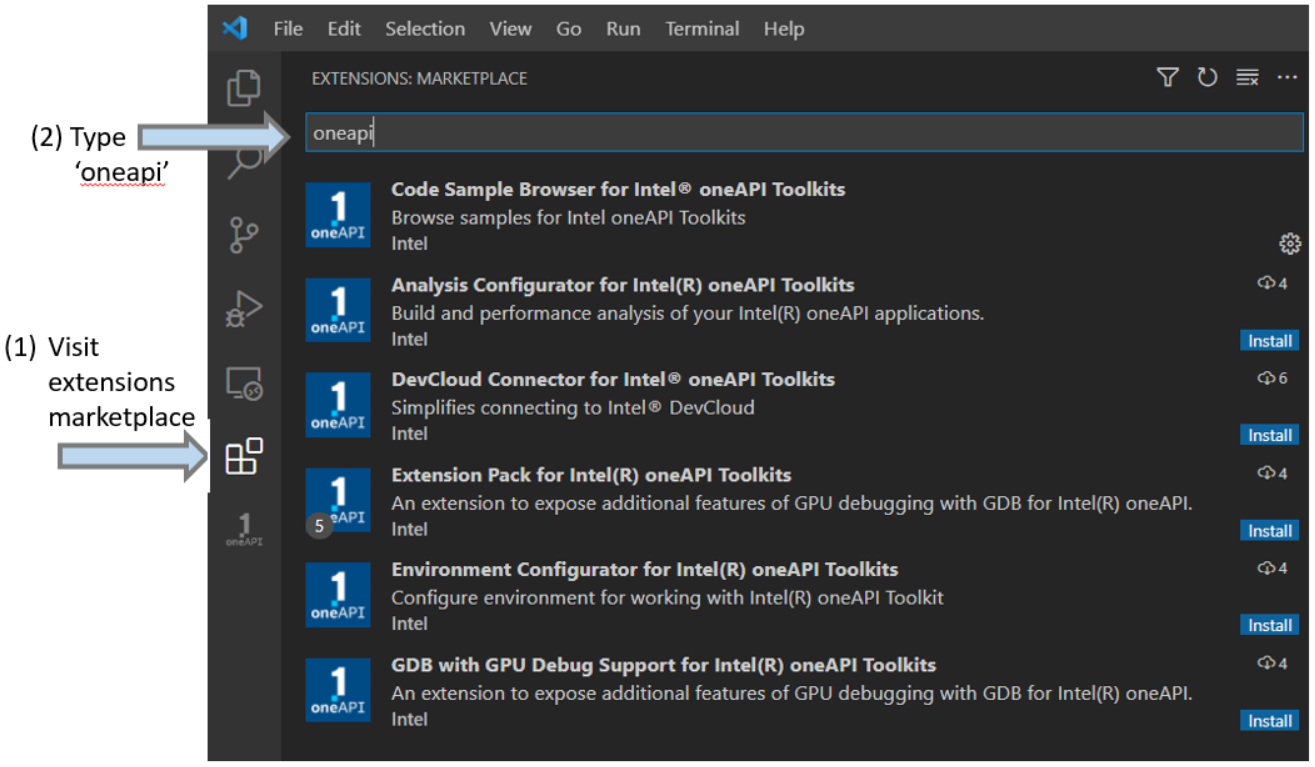Viewport: 1315px width, 767px height.
Task: Open the View menu
Action: click(511, 29)
